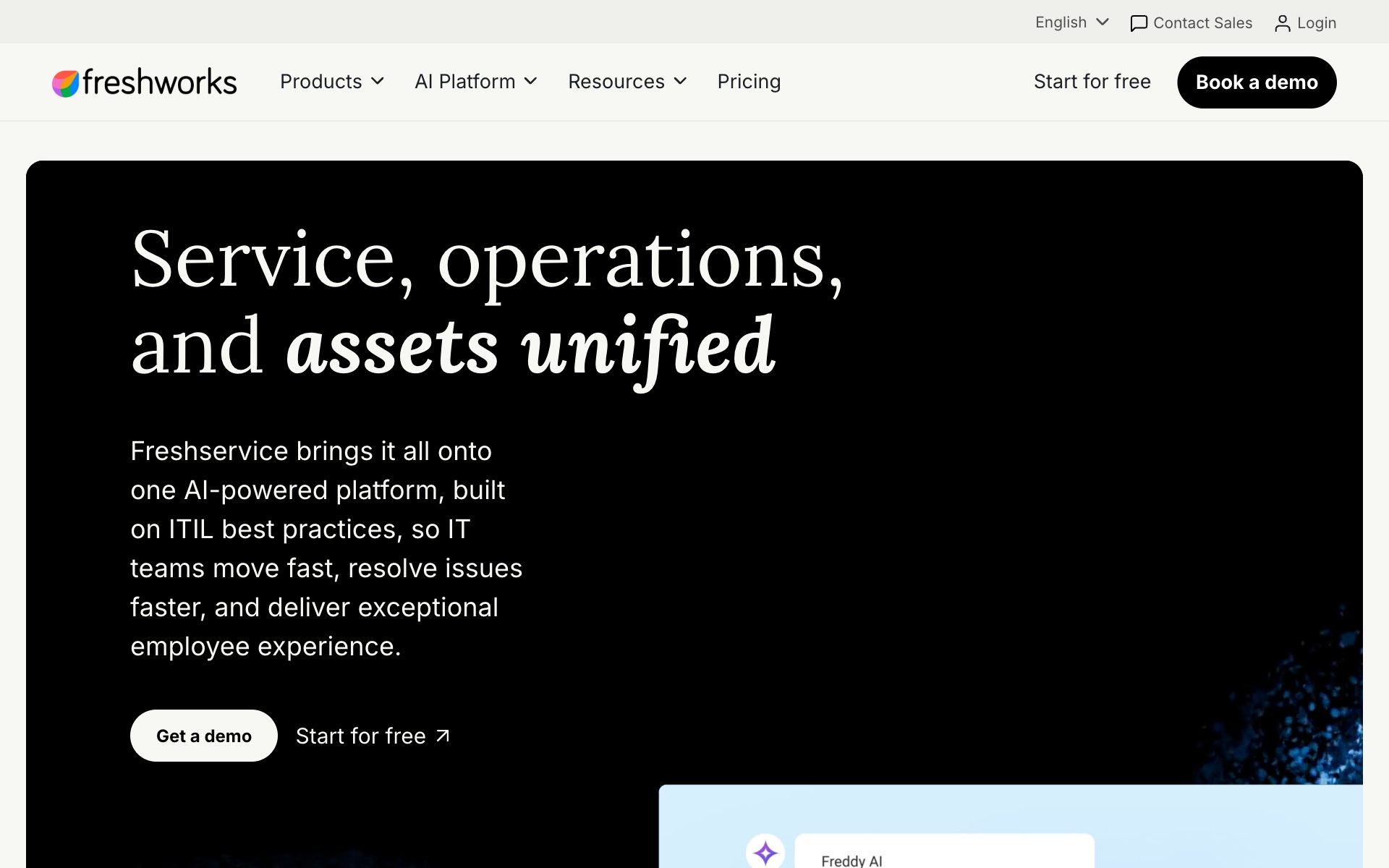Click the Freshworks logo
1389x868 pixels.
point(145,82)
